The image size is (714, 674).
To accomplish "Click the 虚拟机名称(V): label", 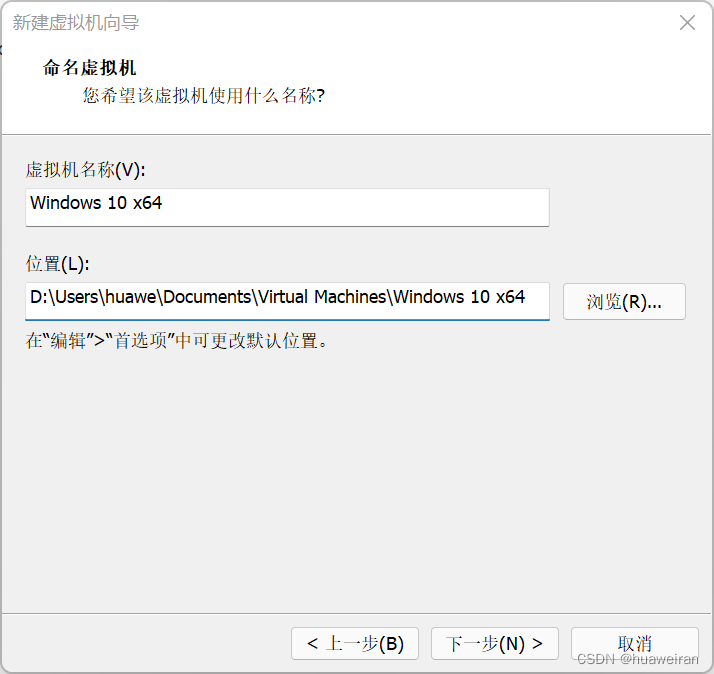I will pyautogui.click(x=86, y=170).
